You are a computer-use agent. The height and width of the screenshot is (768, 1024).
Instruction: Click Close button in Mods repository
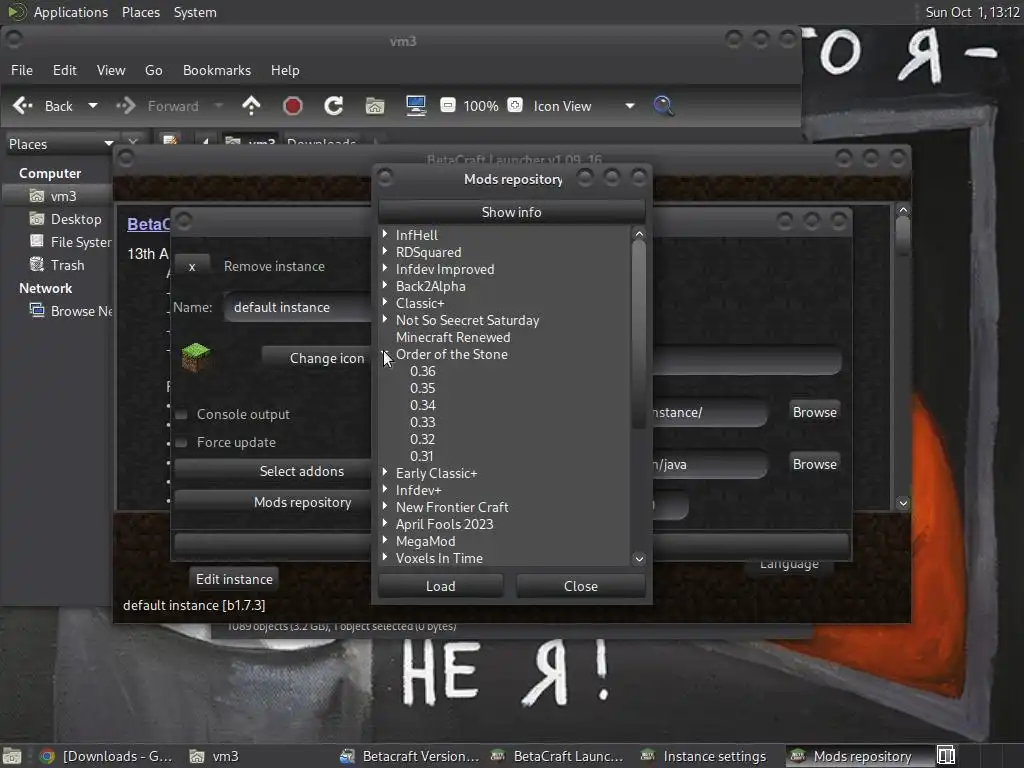point(581,586)
